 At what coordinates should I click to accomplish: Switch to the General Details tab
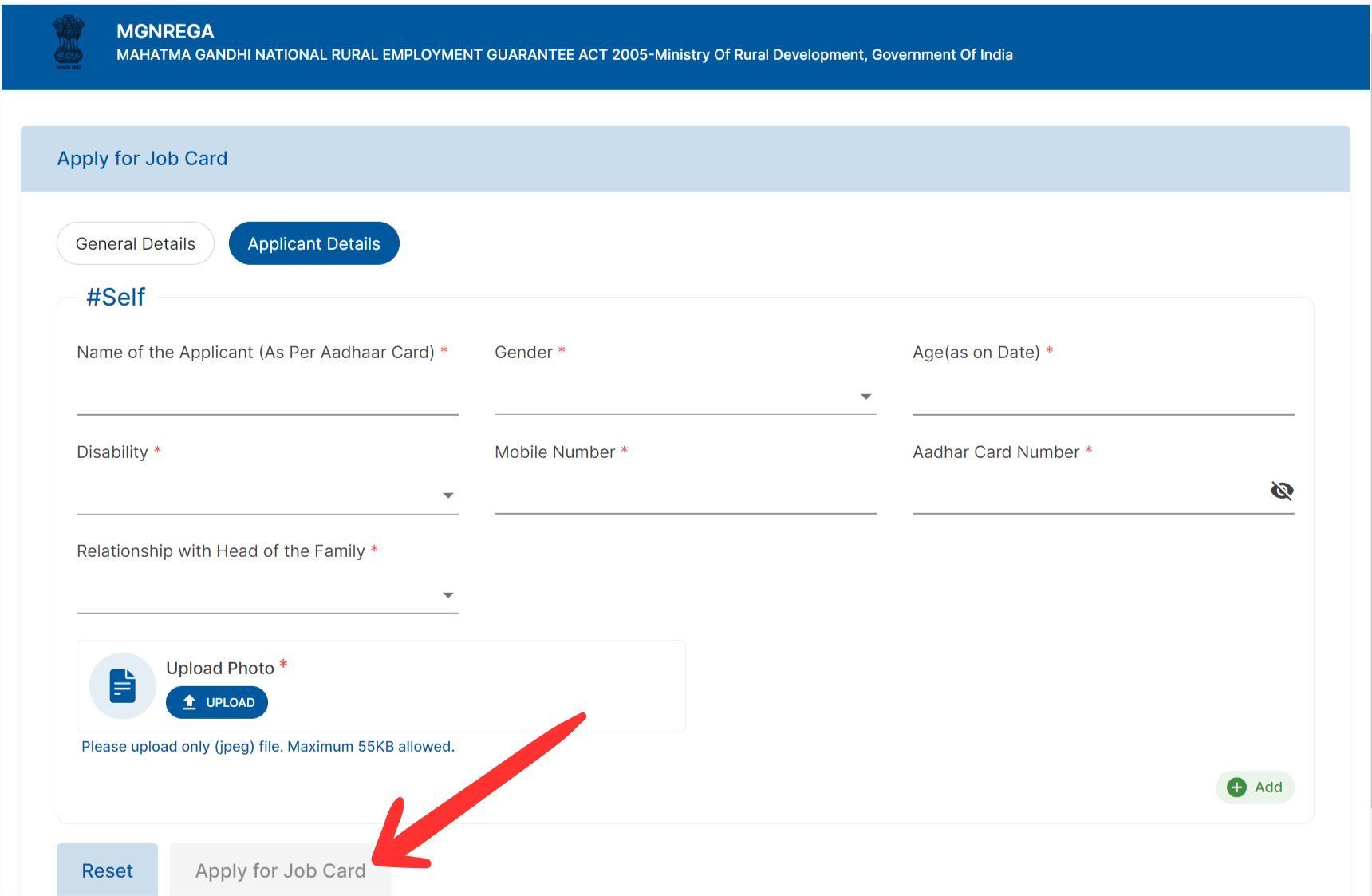click(x=136, y=243)
